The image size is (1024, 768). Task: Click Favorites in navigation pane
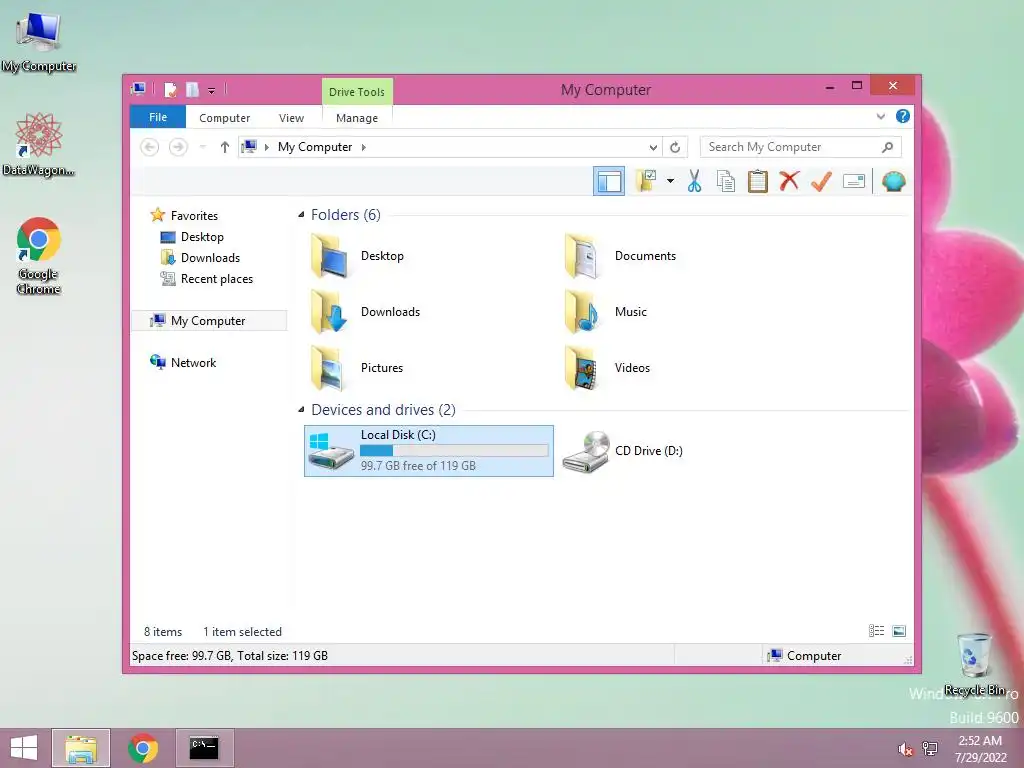tap(194, 216)
